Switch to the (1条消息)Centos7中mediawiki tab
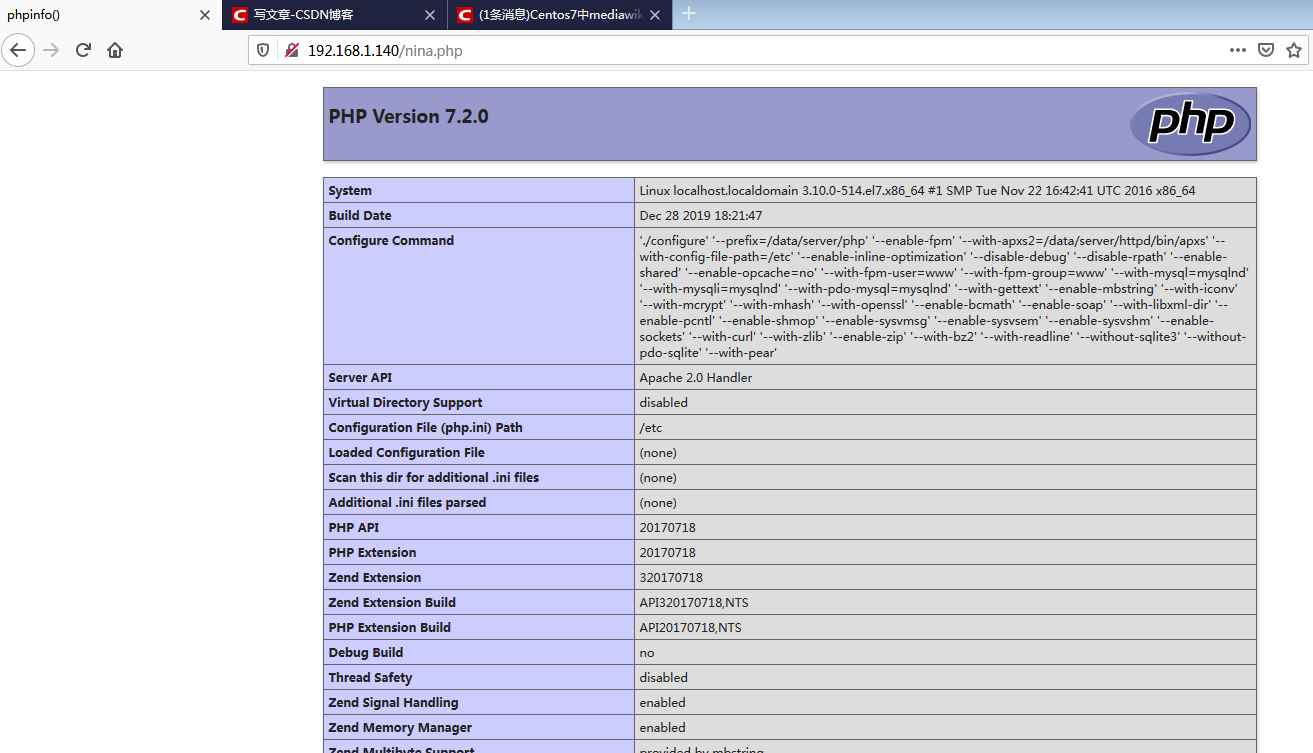Image resolution: width=1313 pixels, height=753 pixels. tap(560, 15)
